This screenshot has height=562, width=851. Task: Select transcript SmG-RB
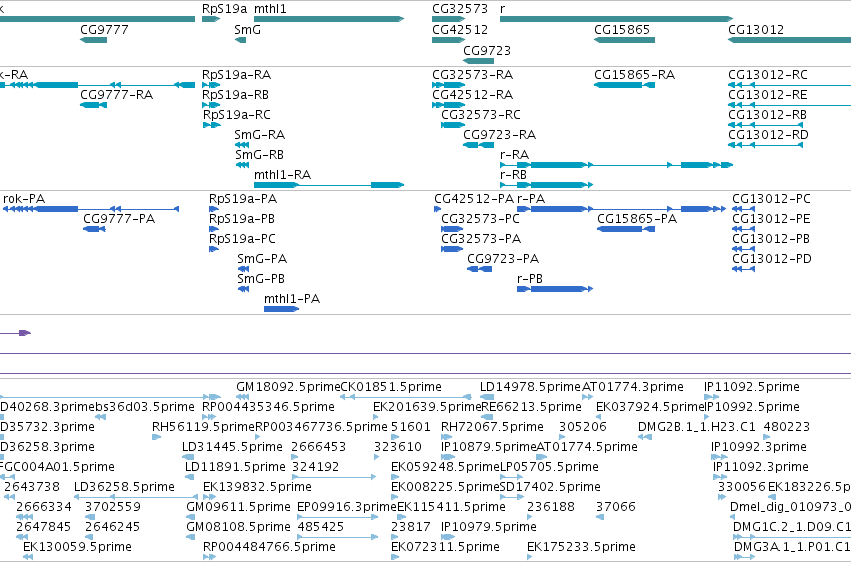tap(242, 165)
